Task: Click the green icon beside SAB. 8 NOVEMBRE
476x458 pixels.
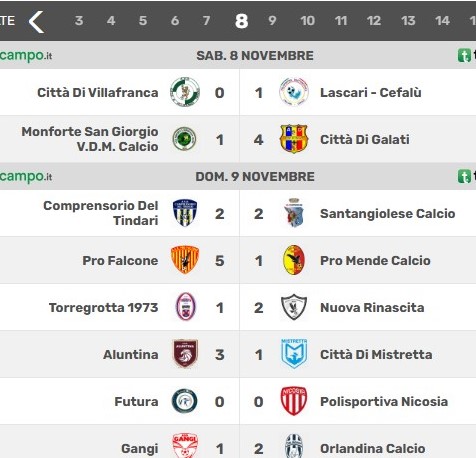Action: pyautogui.click(x=464, y=56)
